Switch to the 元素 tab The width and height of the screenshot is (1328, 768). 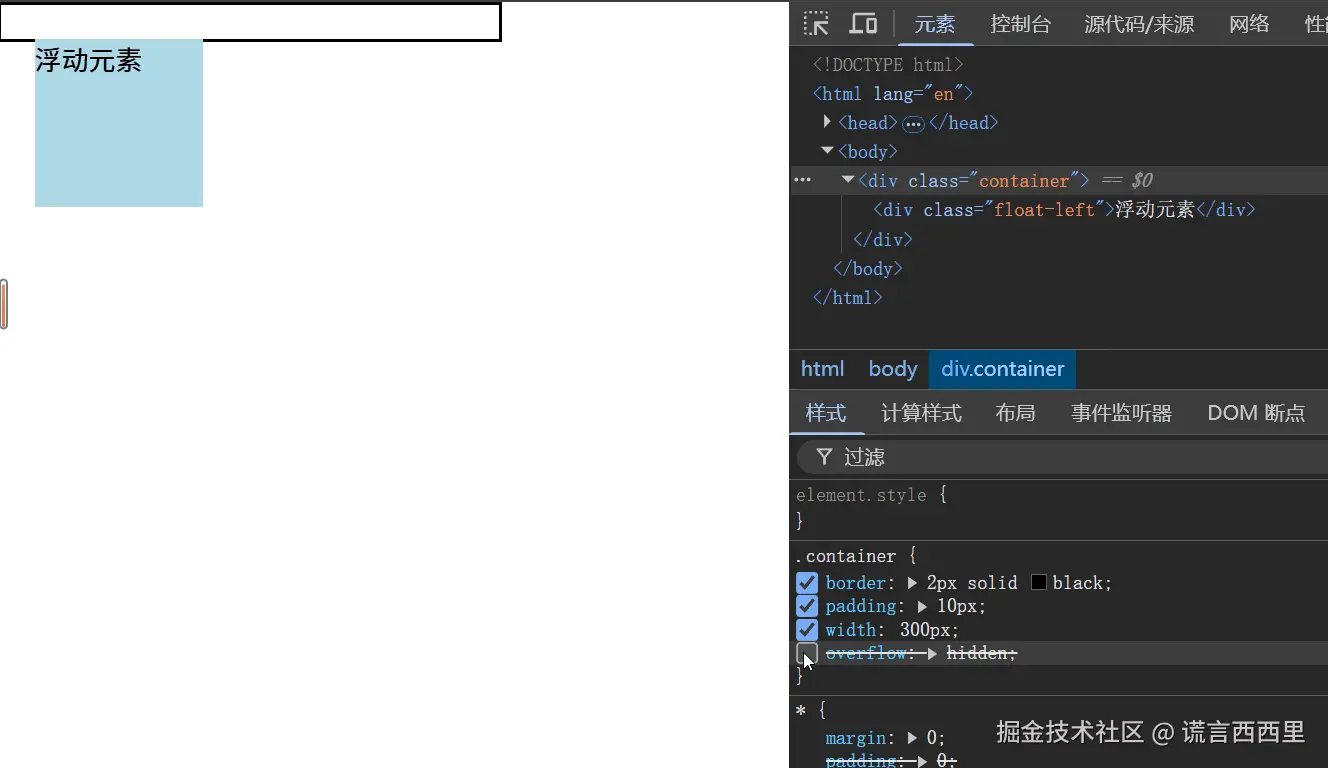tap(935, 24)
